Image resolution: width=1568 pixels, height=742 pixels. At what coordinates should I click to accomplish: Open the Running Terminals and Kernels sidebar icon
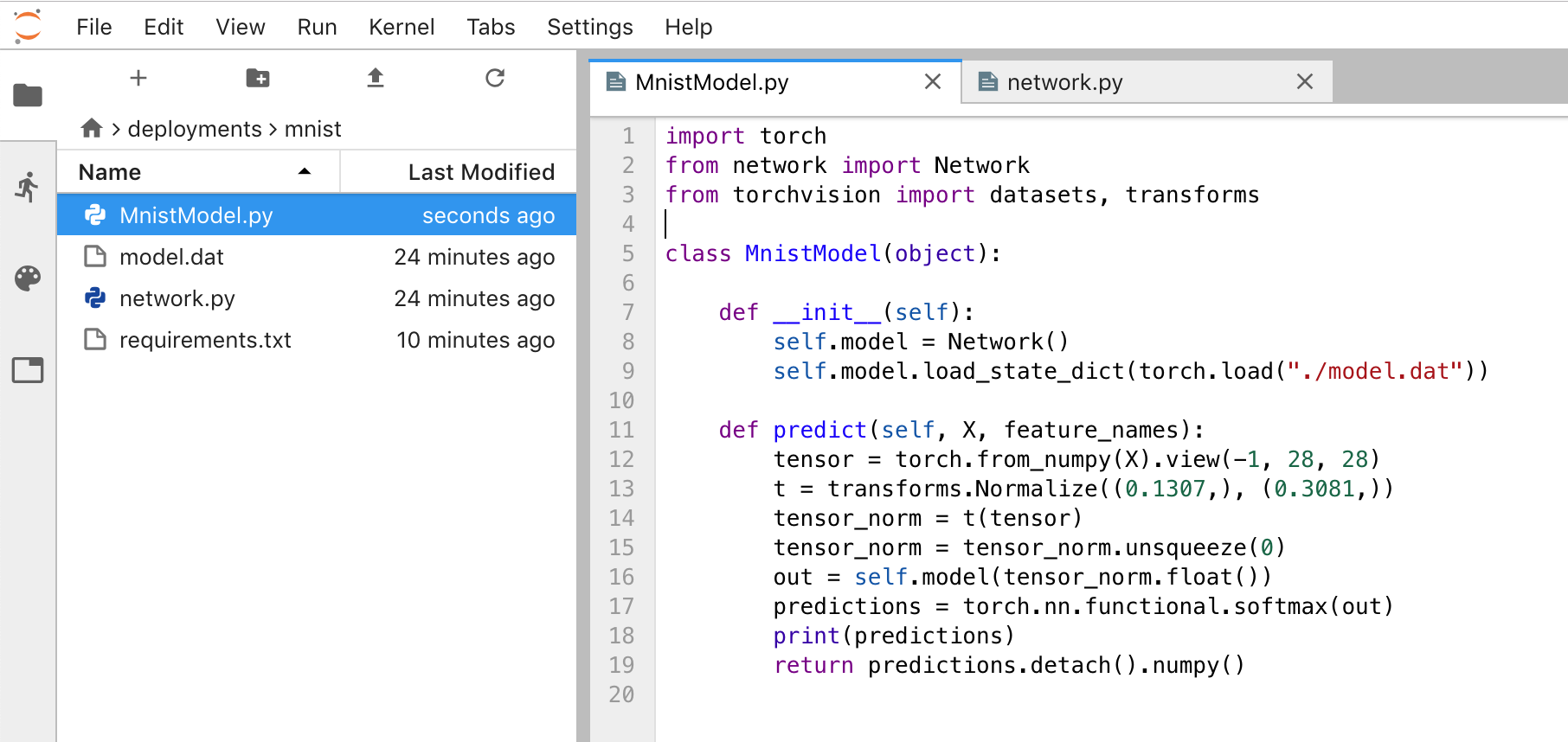point(28,187)
